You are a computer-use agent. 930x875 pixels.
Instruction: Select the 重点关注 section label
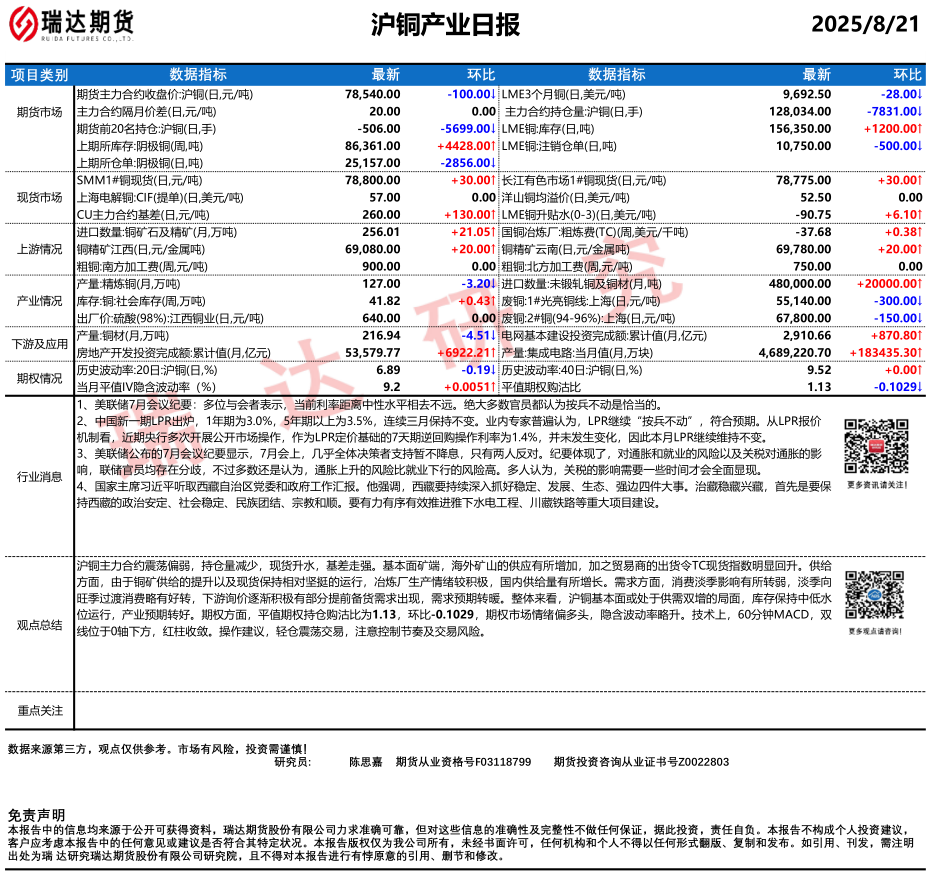40,710
